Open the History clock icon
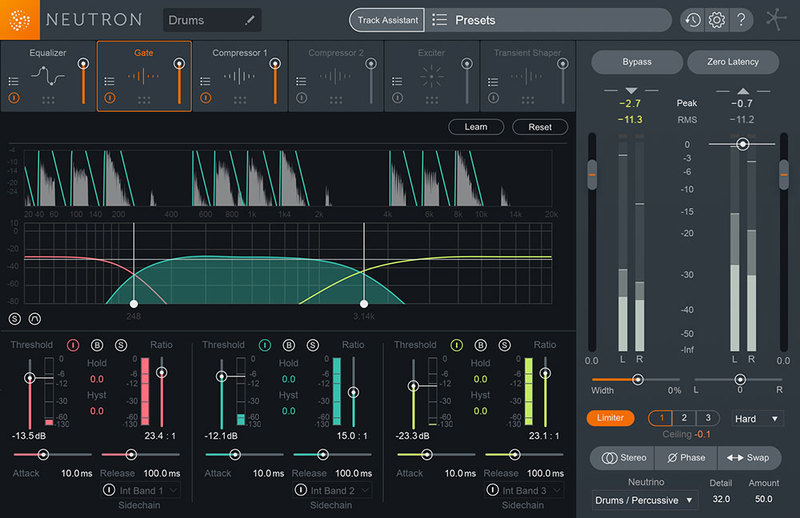This screenshot has height=518, width=800. 692,20
